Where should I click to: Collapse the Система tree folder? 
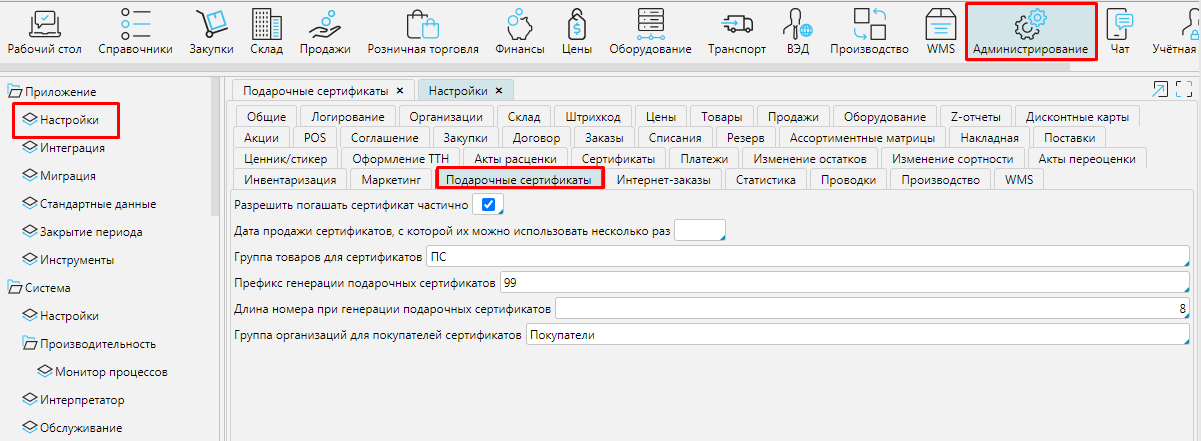pyautogui.click(x=14, y=288)
